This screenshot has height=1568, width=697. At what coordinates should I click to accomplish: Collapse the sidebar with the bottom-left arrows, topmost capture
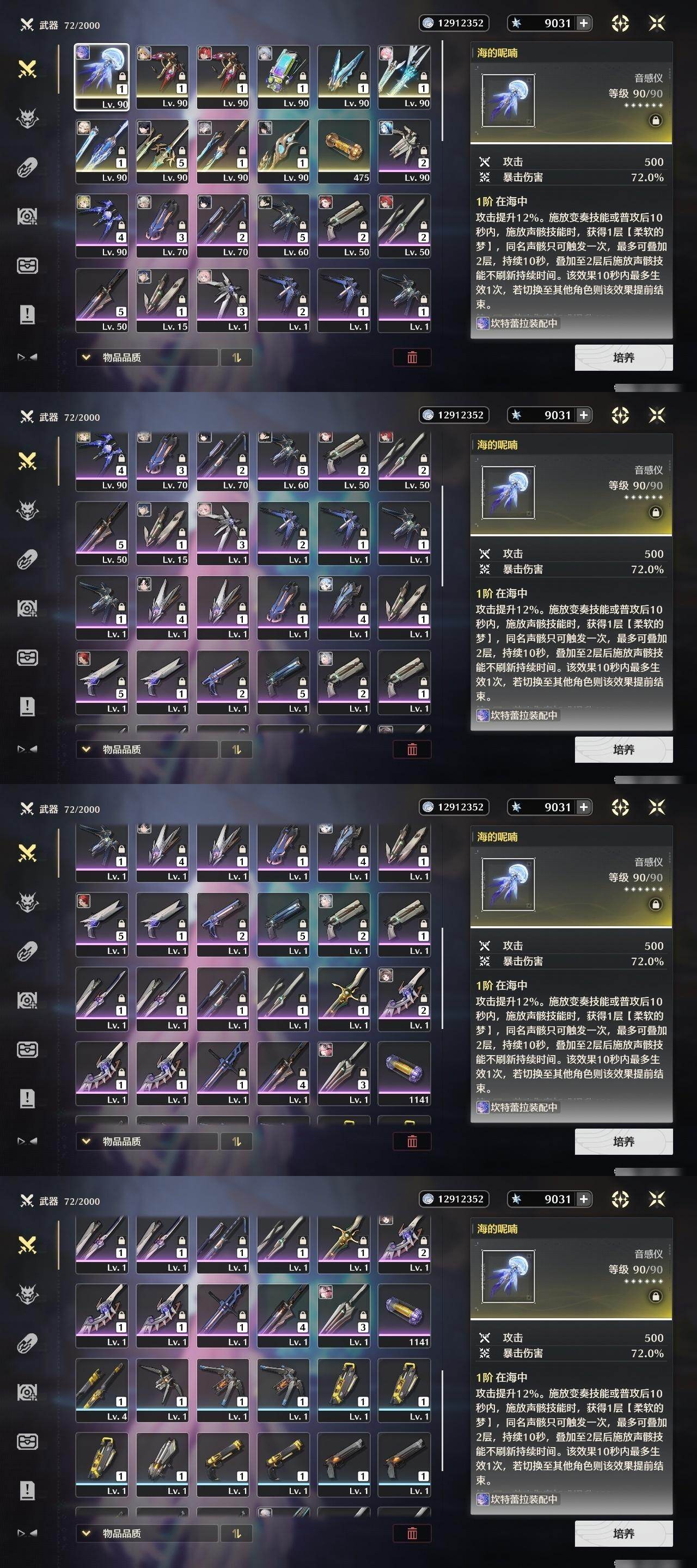pos(27,357)
